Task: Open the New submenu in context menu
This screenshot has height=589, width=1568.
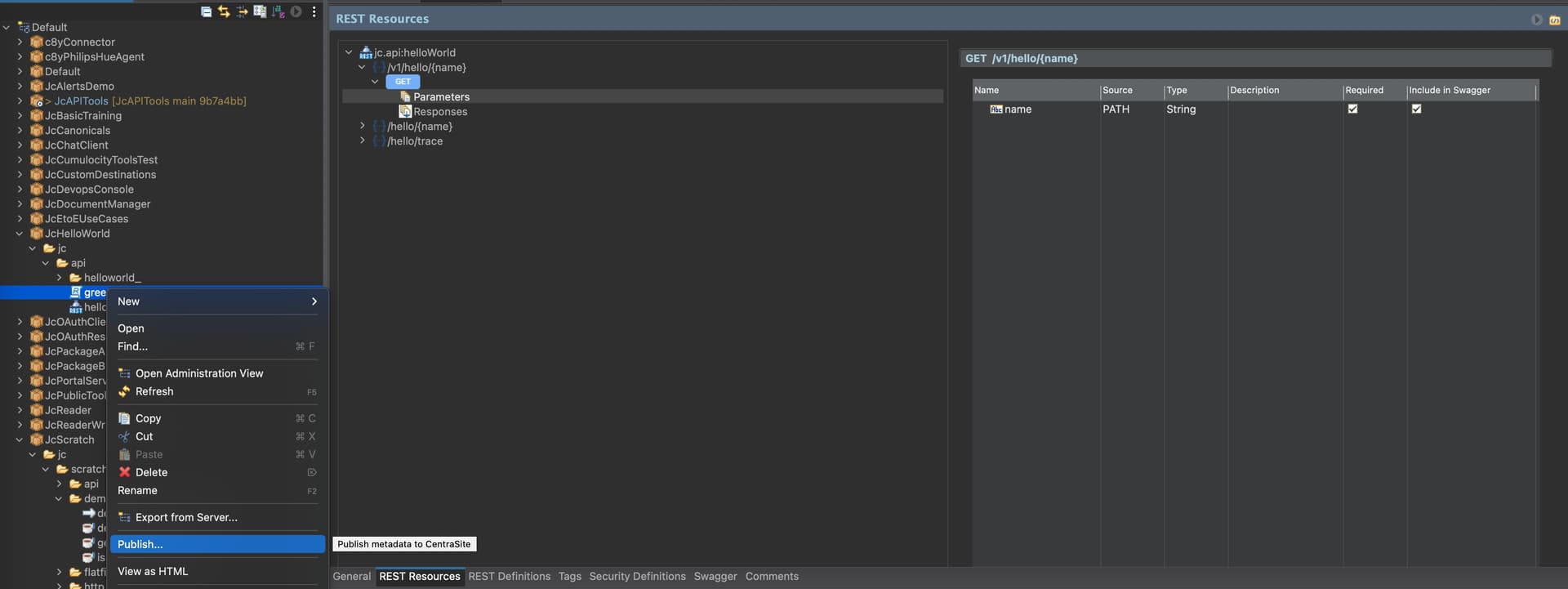Action: coord(217,301)
